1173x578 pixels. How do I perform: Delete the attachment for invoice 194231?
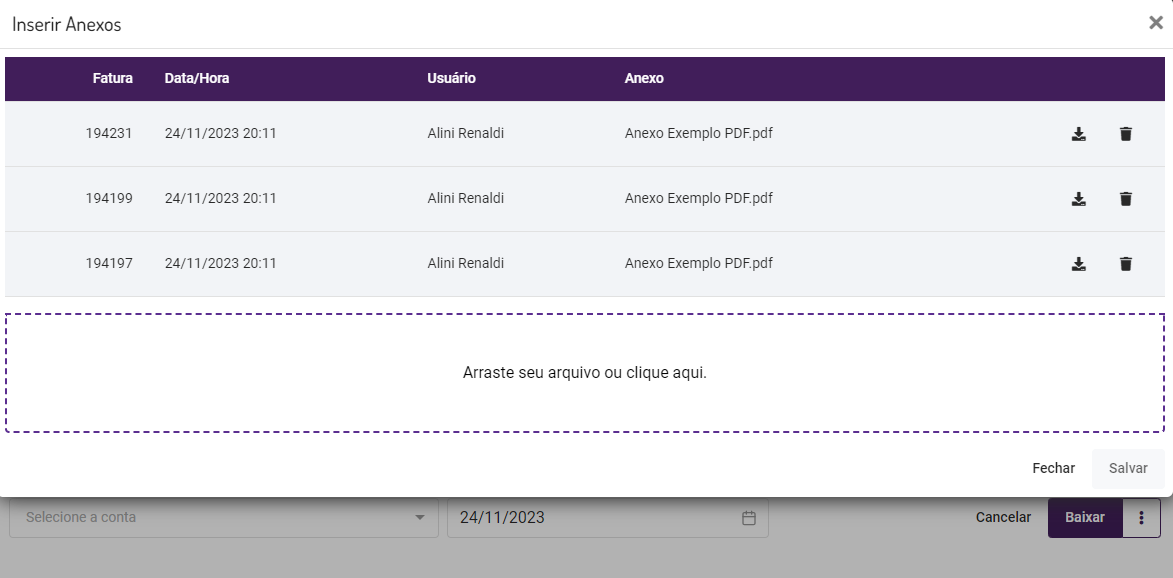[1126, 134]
